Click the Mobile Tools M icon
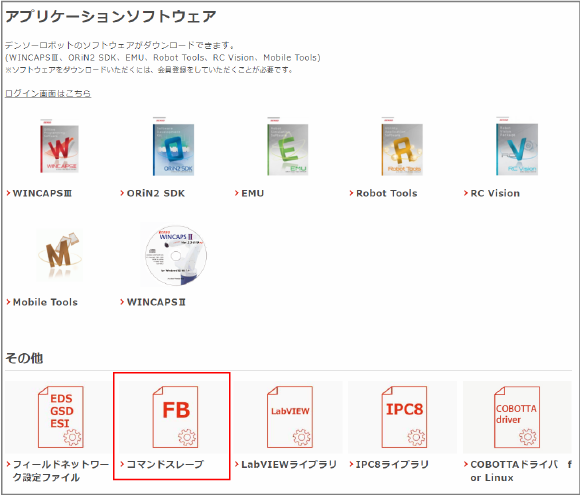Screen dimensions: 580x495 [59, 254]
